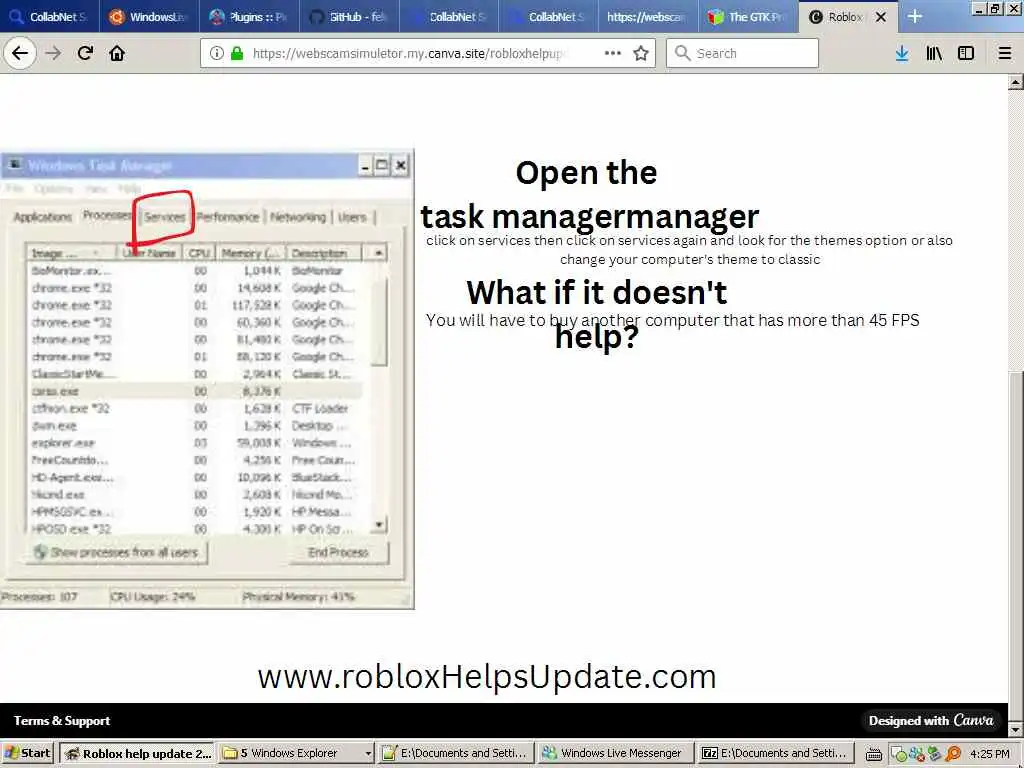Switch to The GTK tab
The image size is (1024, 768).
click(748, 17)
